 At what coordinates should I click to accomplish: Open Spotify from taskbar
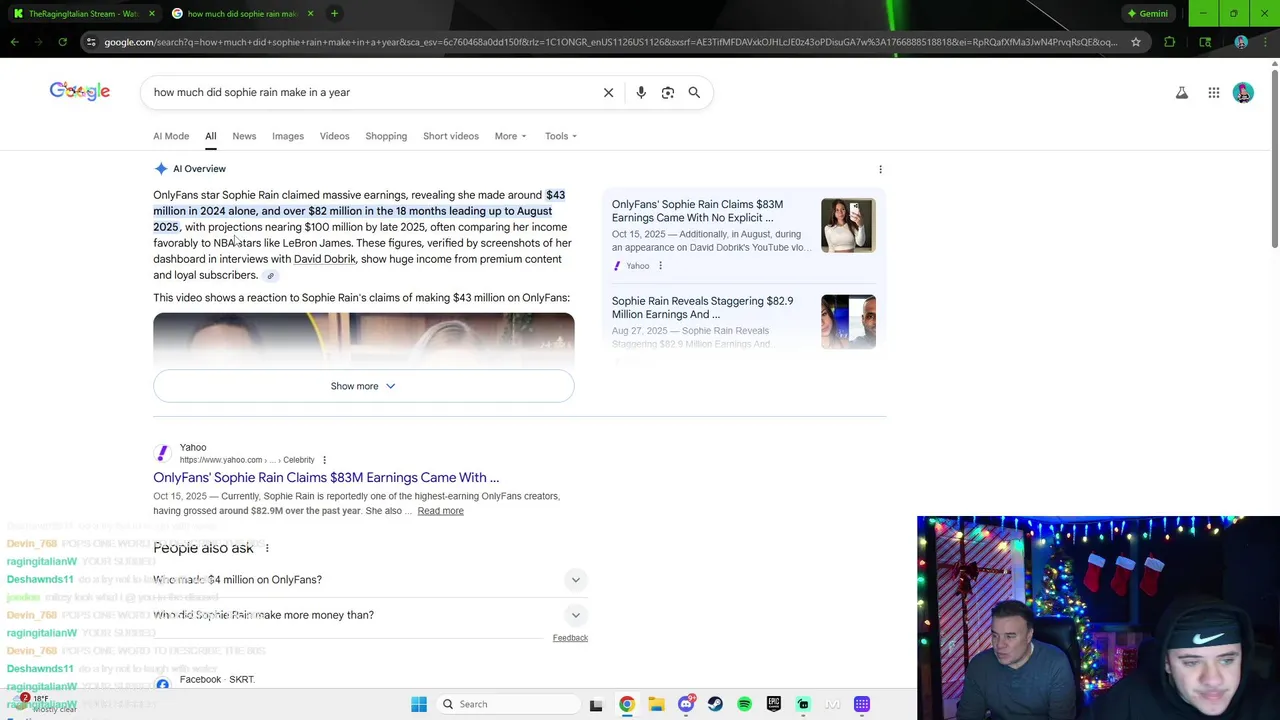744,704
